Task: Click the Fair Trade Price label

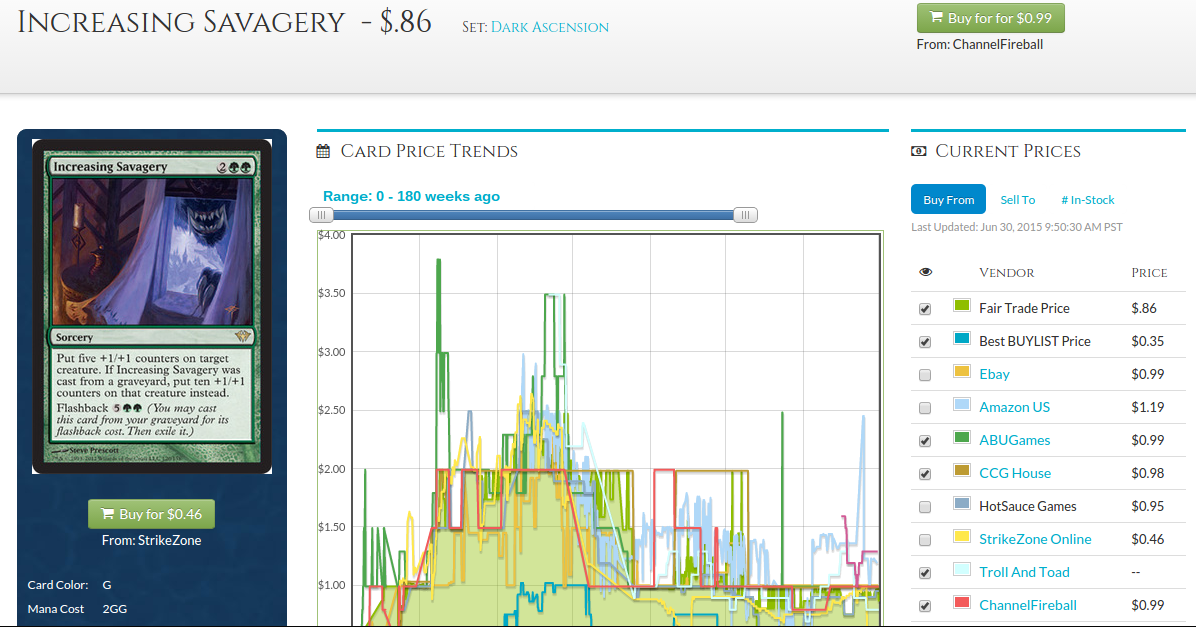Action: (1024, 308)
